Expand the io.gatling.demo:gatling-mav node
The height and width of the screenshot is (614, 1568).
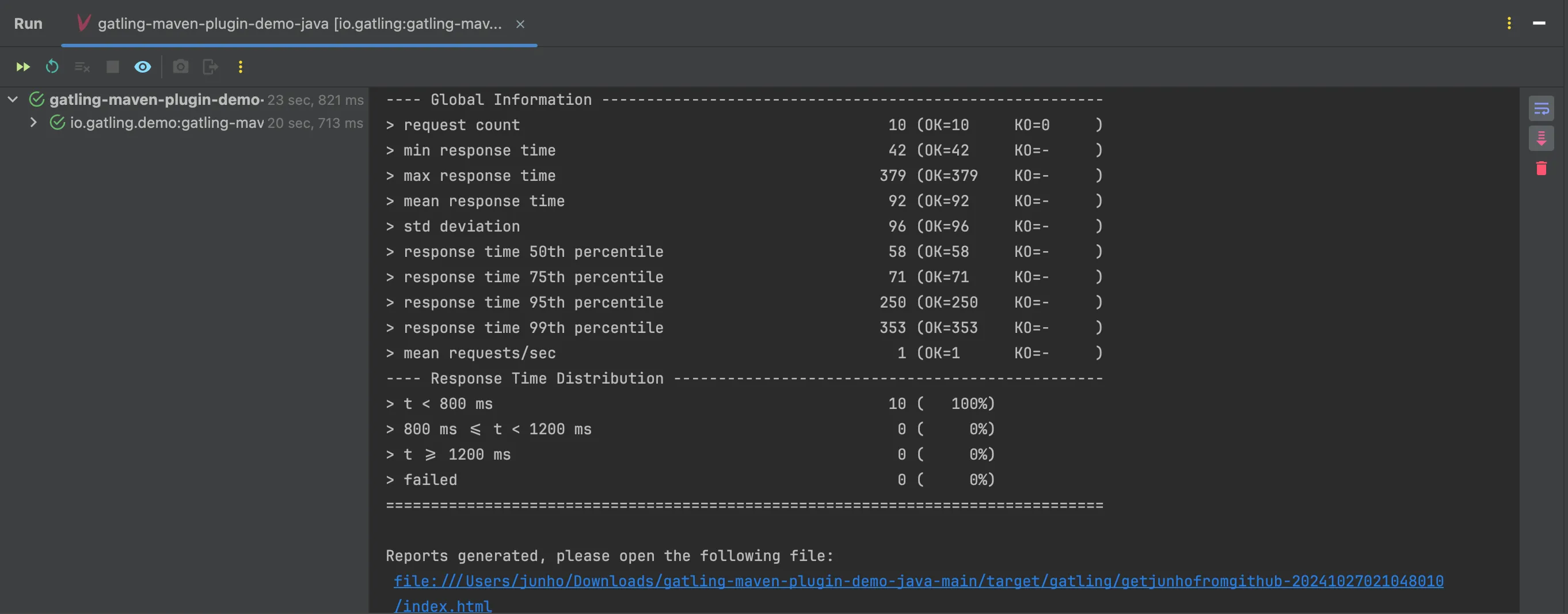(33, 123)
